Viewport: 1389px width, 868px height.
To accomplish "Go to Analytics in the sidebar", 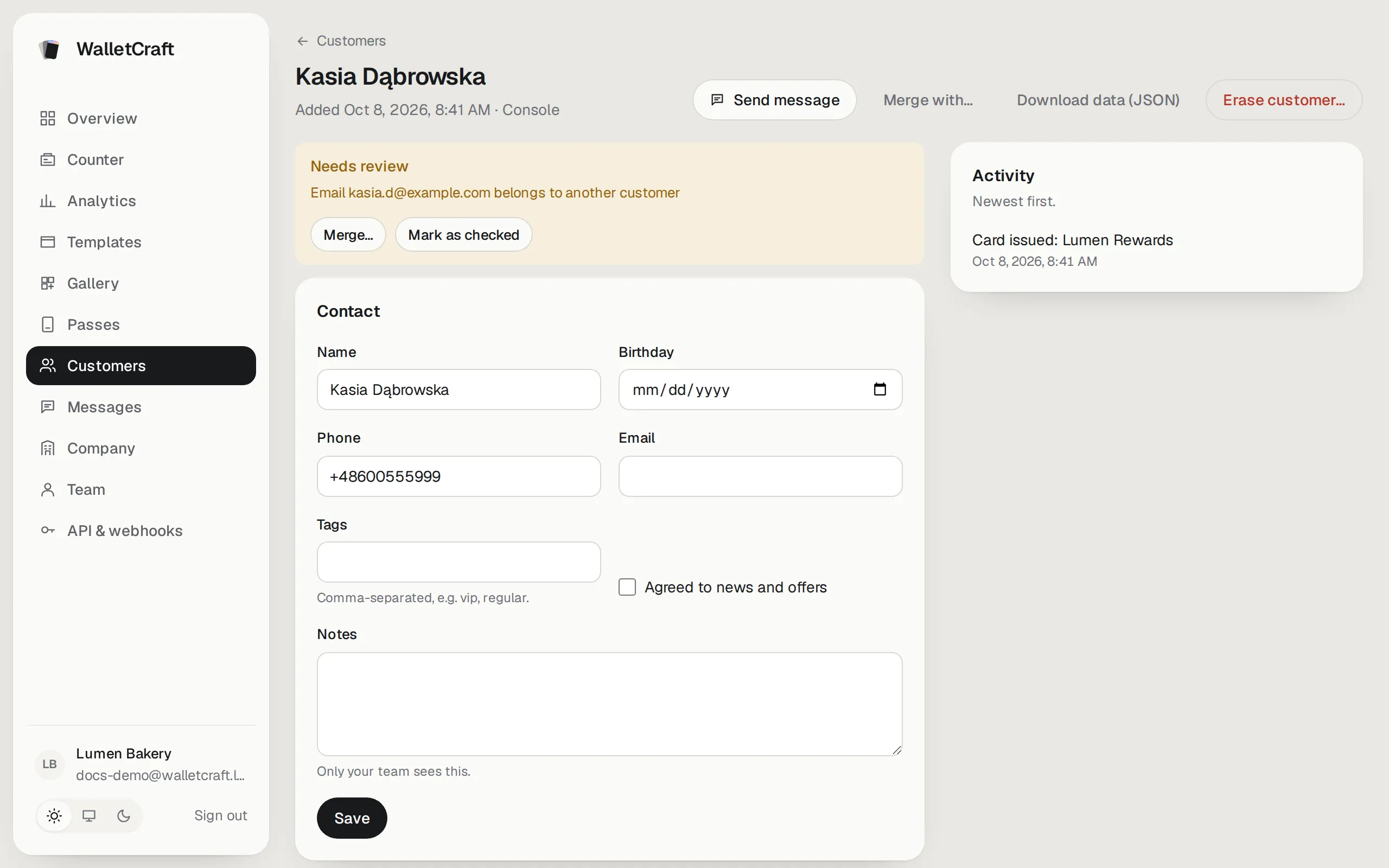I will pyautogui.click(x=141, y=201).
